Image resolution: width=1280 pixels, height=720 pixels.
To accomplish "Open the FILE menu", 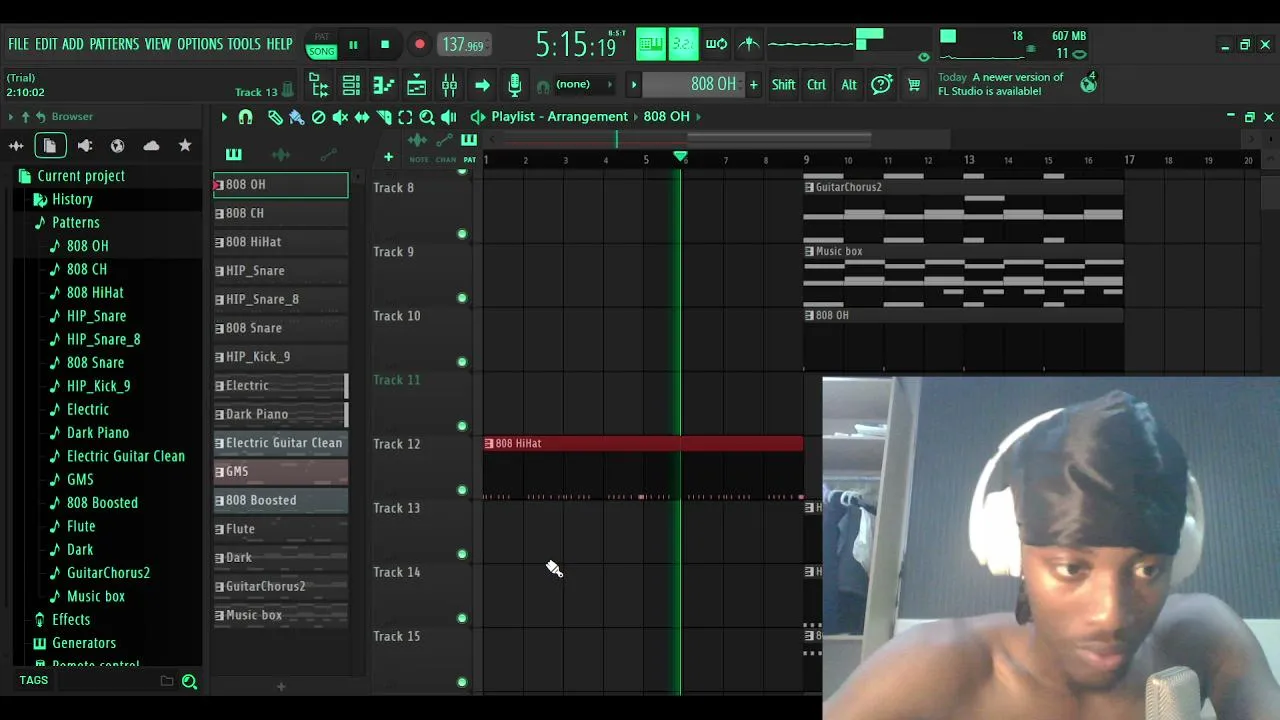I will point(18,44).
